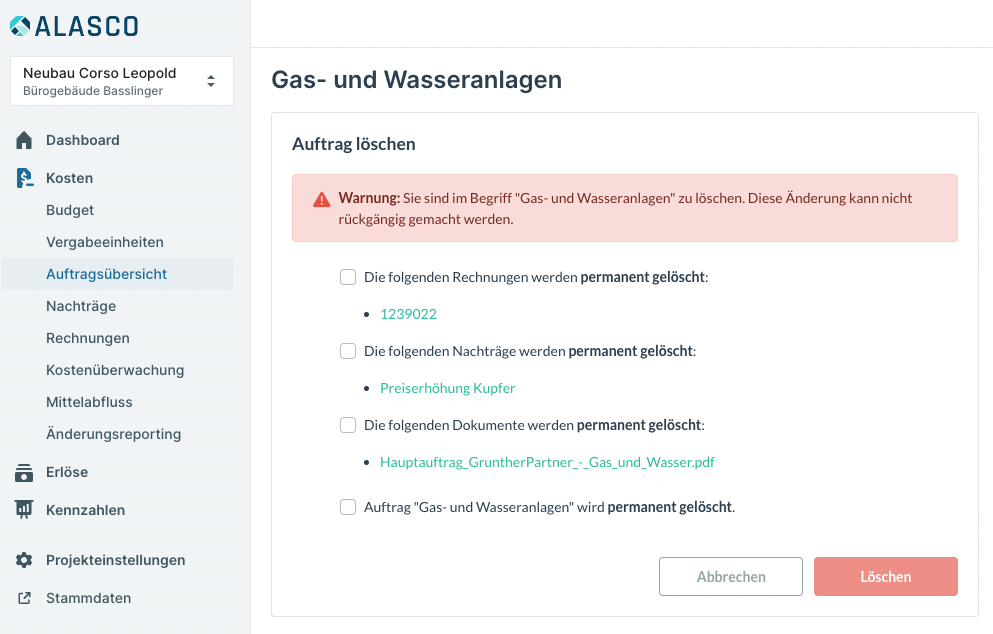Click the red Löschen button
Screen dimensions: 993x634
click(x=885, y=576)
